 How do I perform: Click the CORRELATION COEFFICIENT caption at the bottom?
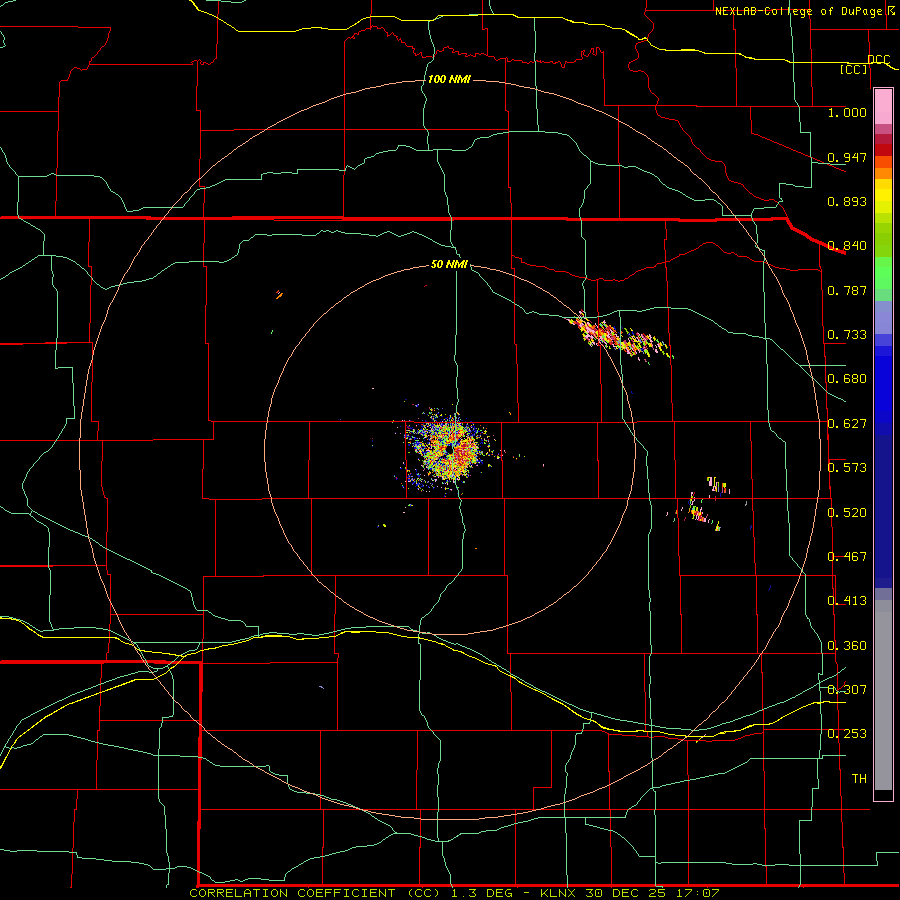point(455,893)
